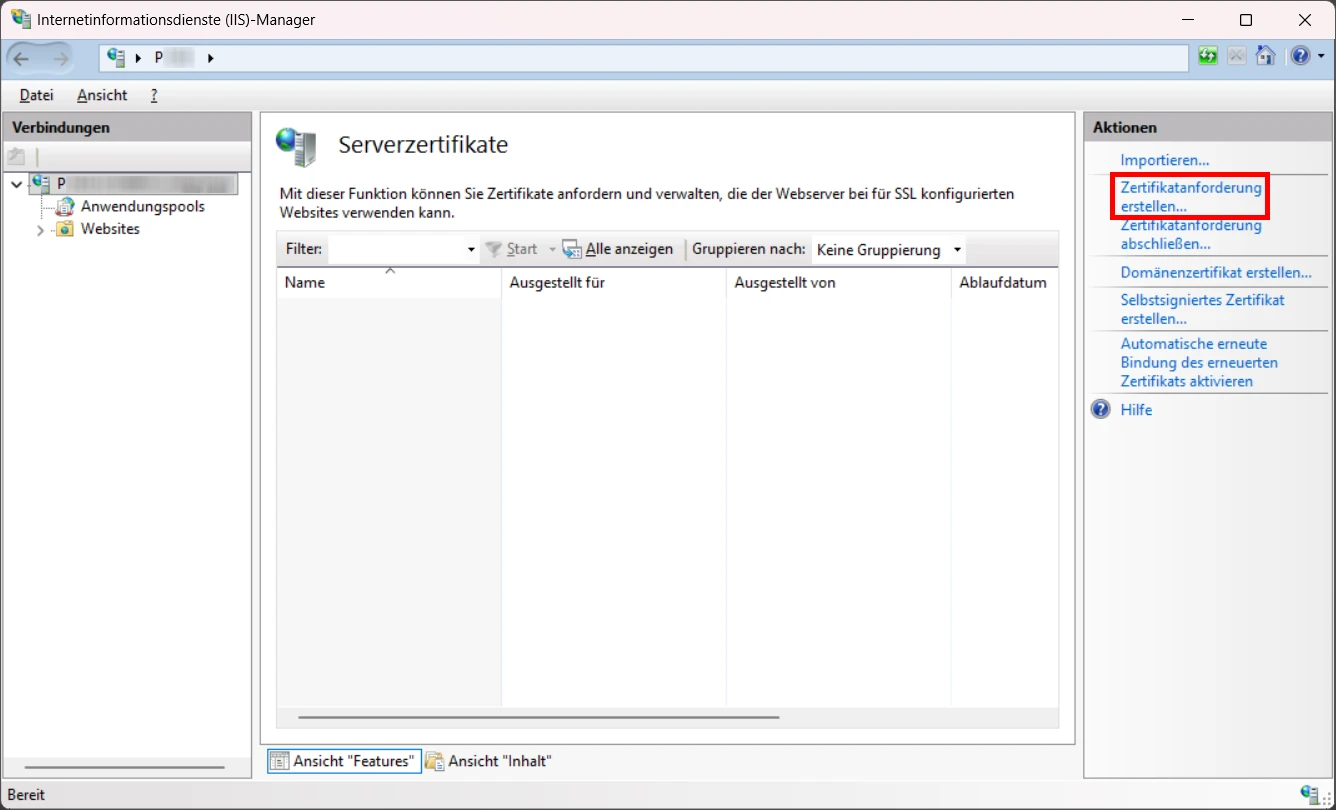This screenshot has height=810, width=1336.
Task: Click the Hilfe icon in Aktionen panel
Action: coord(1101,410)
